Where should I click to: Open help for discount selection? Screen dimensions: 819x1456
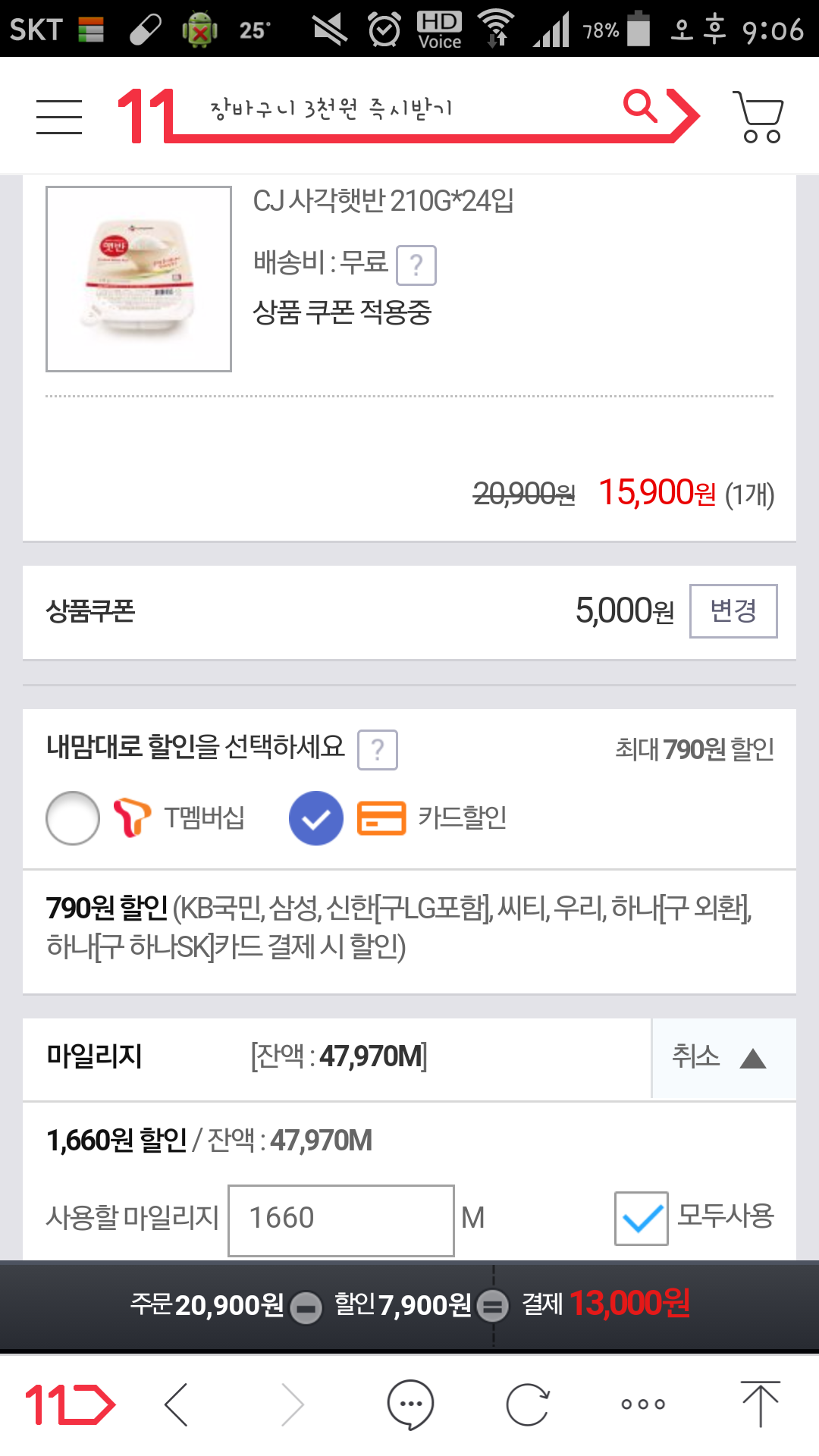click(x=378, y=749)
